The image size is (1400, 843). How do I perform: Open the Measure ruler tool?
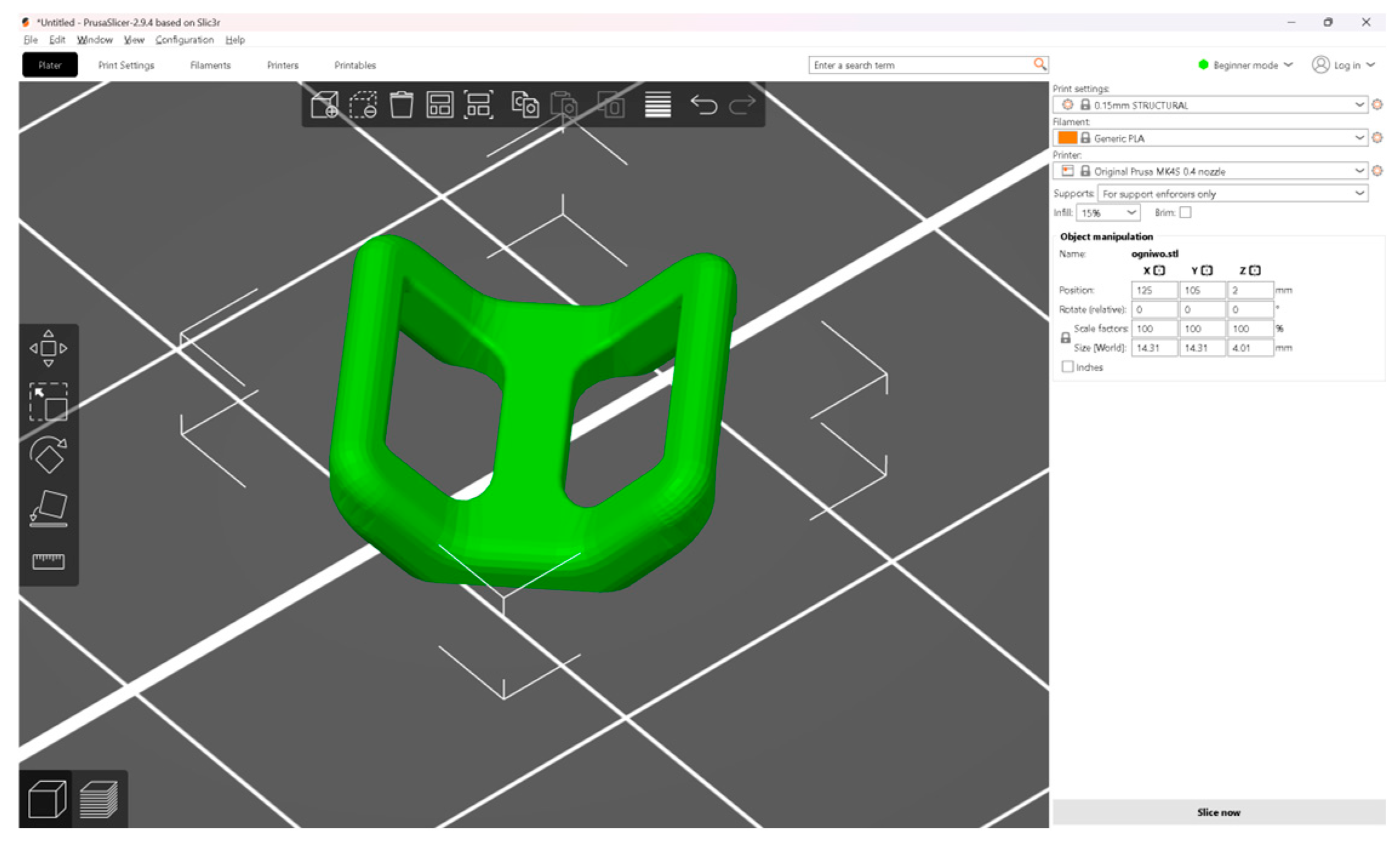point(48,561)
